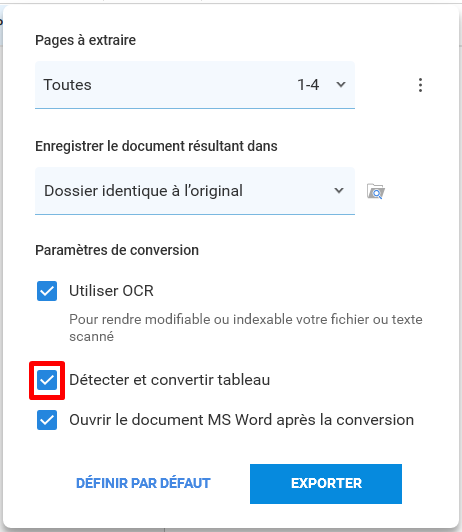Click the 1-4 page range value
Viewport: 462px width, 532px height.
tap(308, 85)
